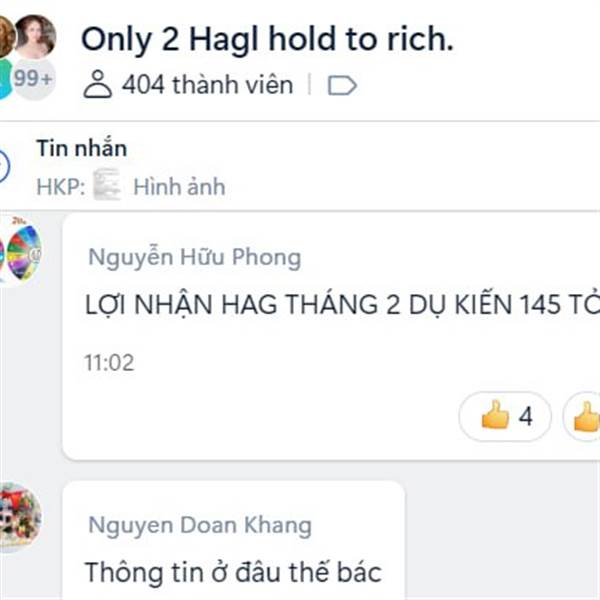Click sender name Nguyễn Hữu Phong

[194, 257]
